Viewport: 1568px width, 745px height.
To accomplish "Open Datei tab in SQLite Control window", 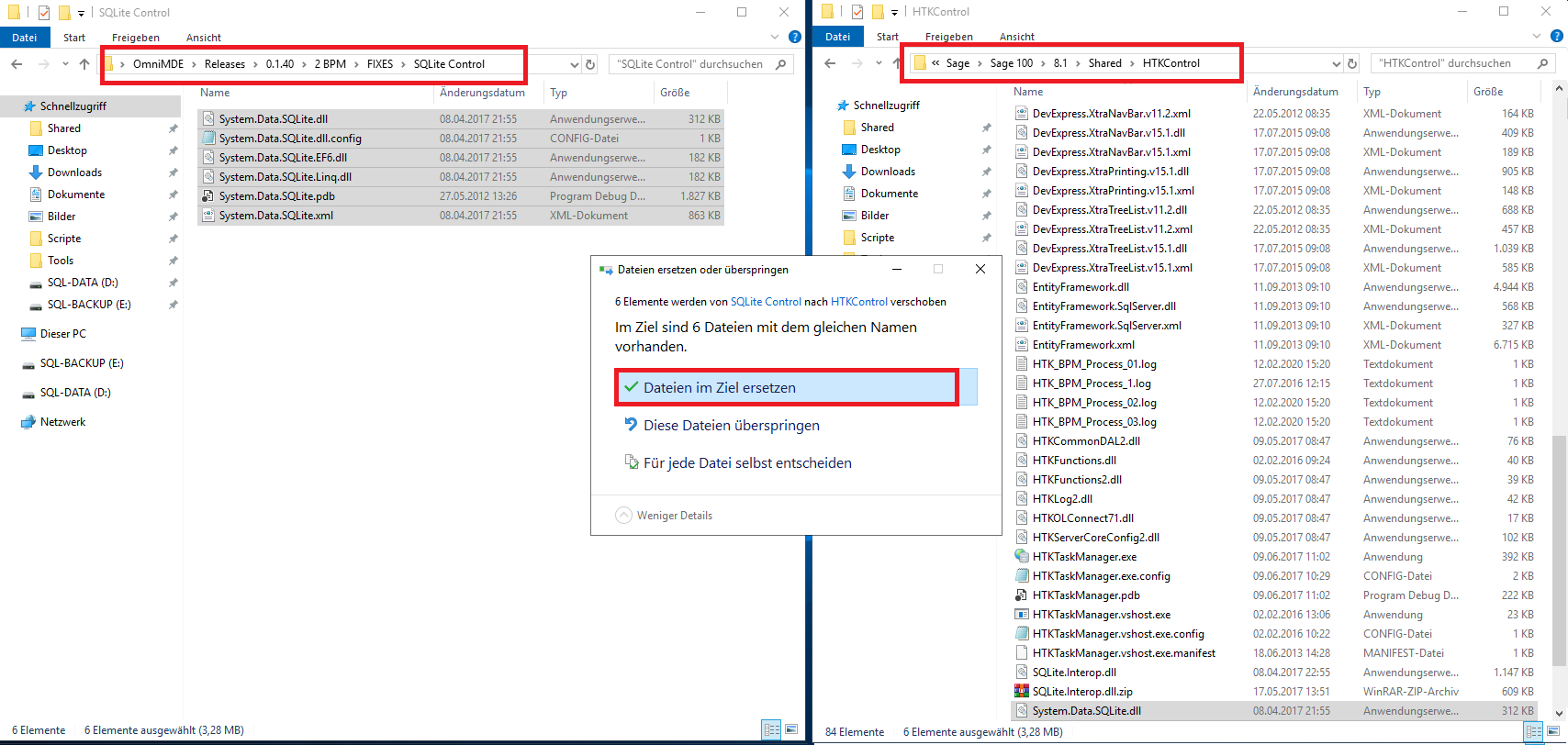I will tap(25, 38).
